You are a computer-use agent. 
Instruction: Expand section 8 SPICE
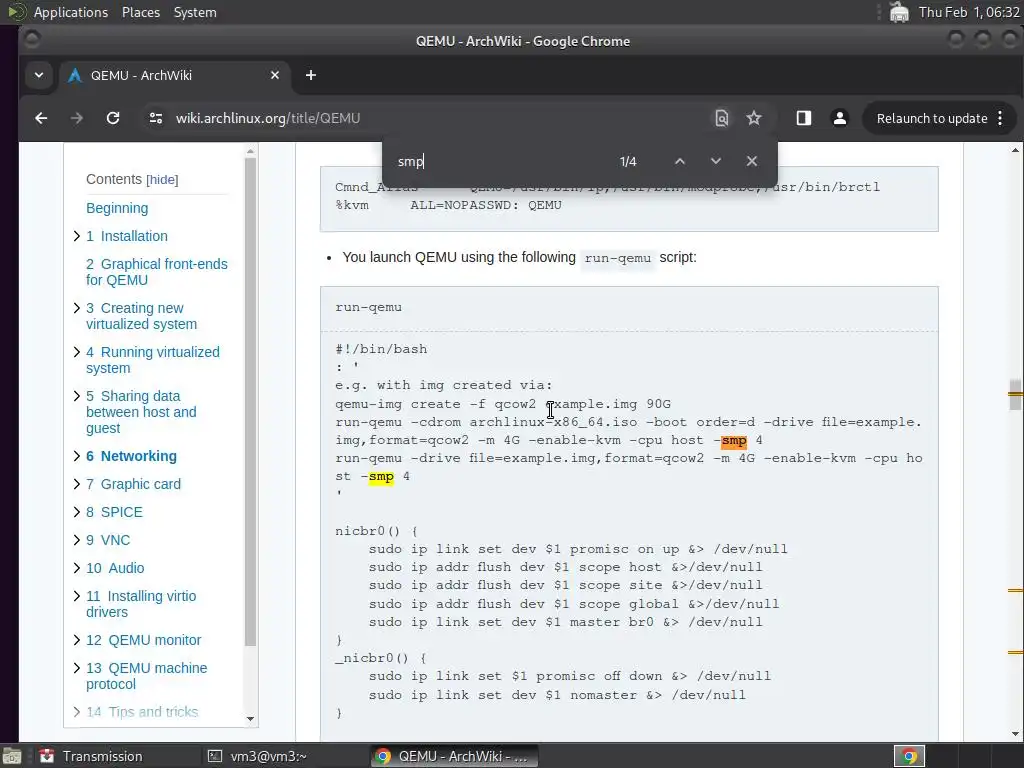(x=76, y=512)
